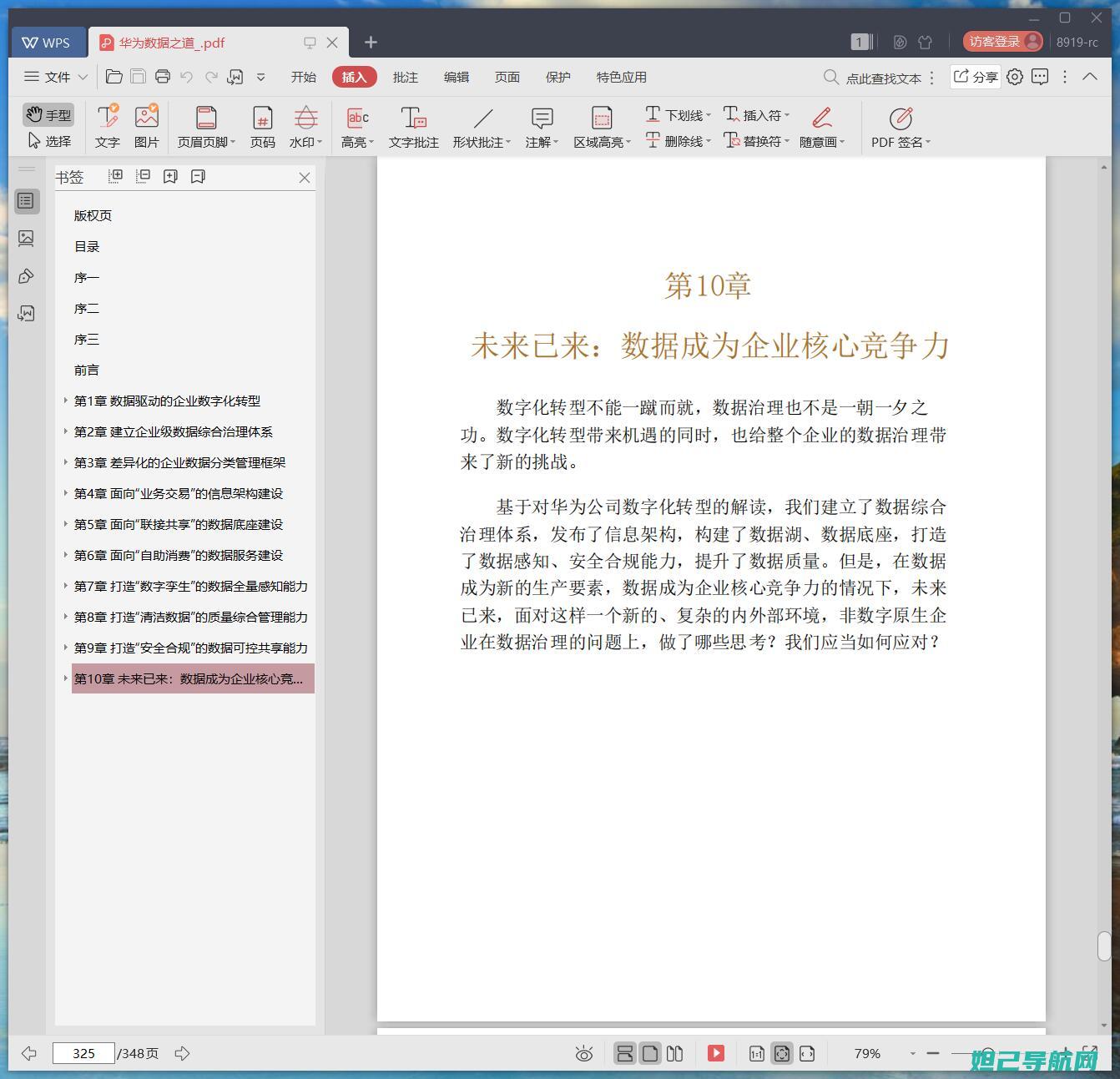This screenshot has width=1120, height=1079.
Task: Insert an image with the 图片 tool
Action: pyautogui.click(x=147, y=127)
